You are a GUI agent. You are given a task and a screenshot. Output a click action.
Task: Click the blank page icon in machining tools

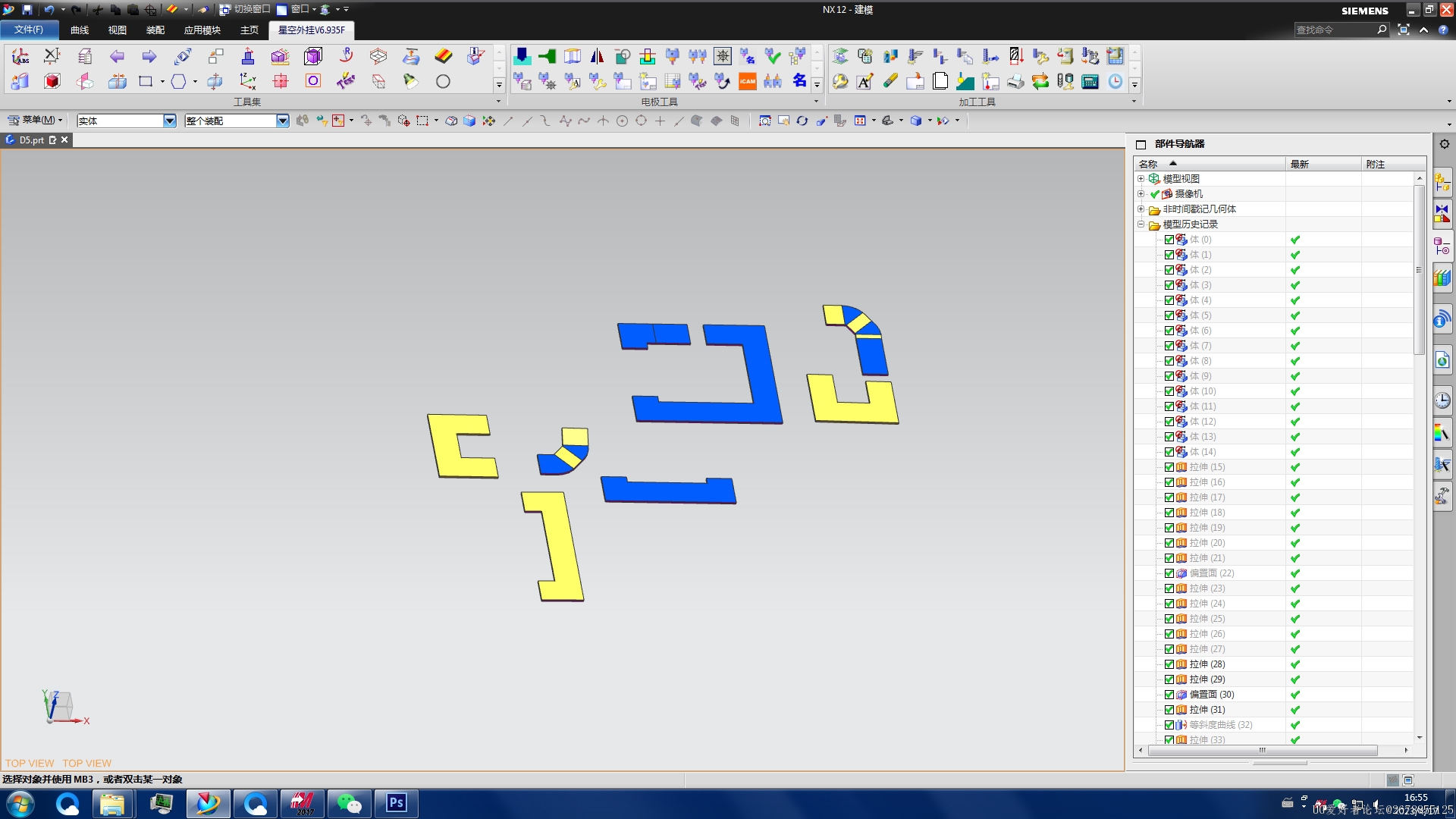940,81
